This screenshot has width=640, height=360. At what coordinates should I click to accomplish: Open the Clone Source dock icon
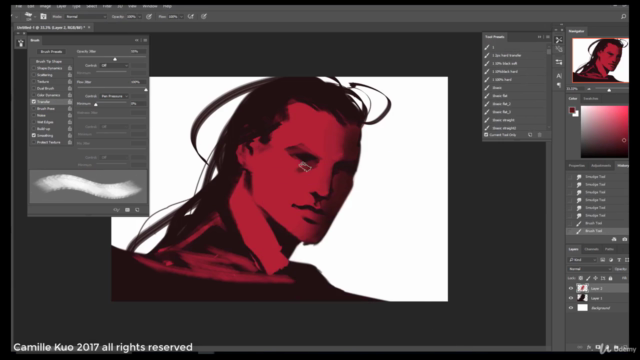559,49
